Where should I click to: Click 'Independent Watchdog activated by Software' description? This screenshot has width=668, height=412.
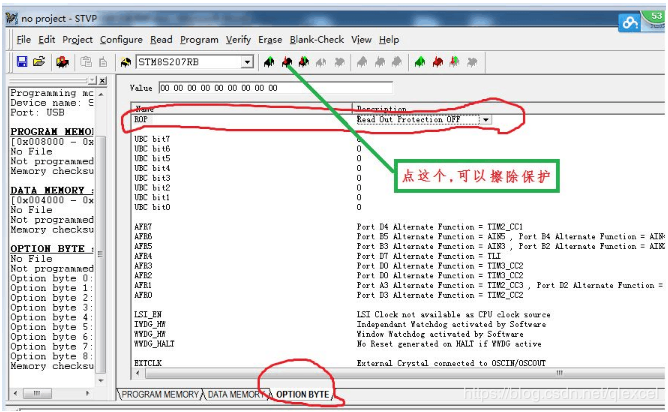[451, 324]
